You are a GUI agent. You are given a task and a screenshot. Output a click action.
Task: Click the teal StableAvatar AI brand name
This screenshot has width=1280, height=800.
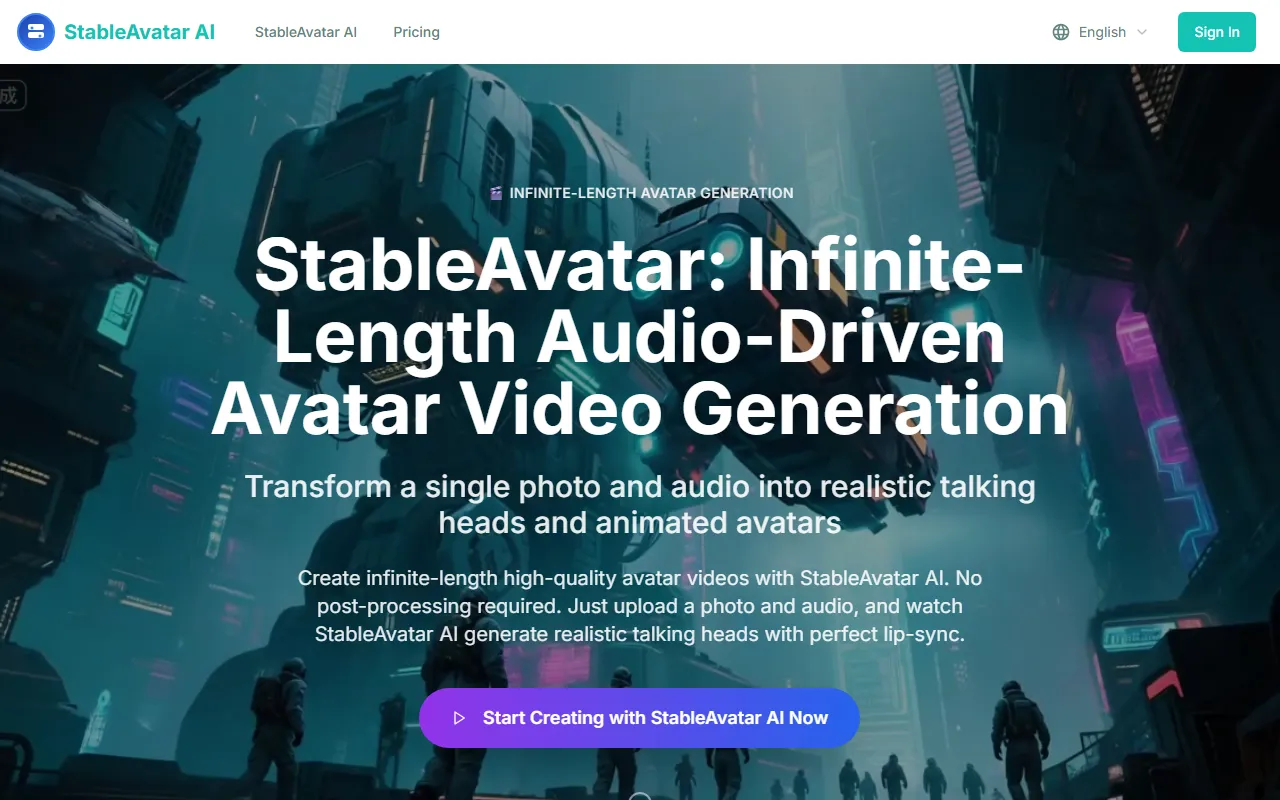(139, 32)
